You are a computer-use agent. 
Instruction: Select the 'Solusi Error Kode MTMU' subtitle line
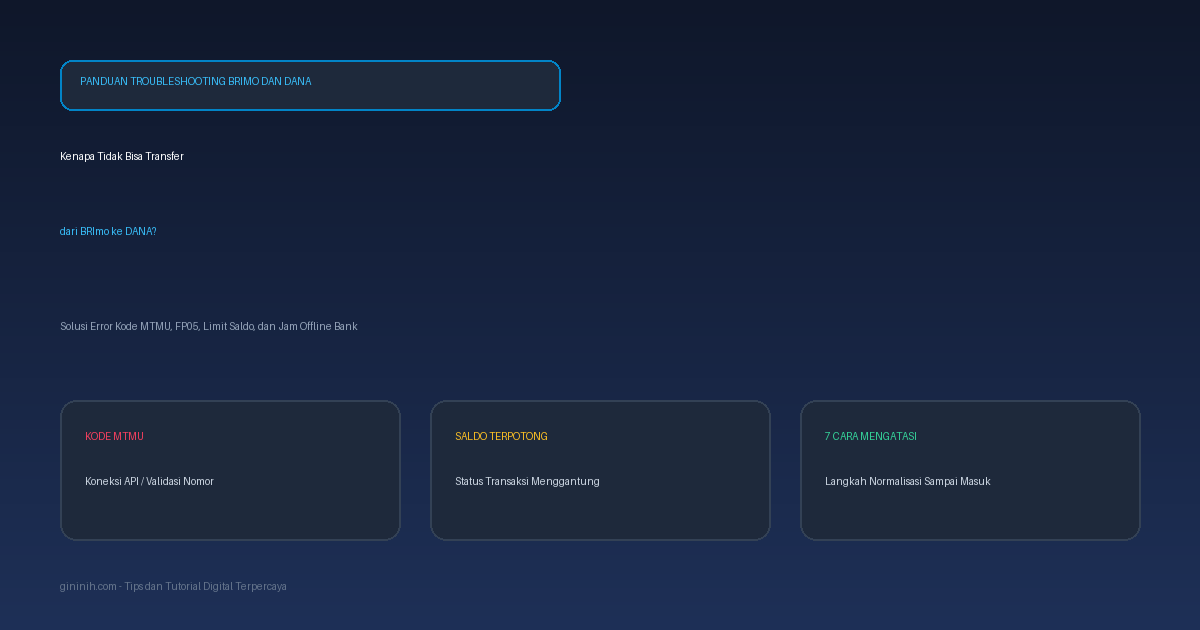(x=208, y=326)
